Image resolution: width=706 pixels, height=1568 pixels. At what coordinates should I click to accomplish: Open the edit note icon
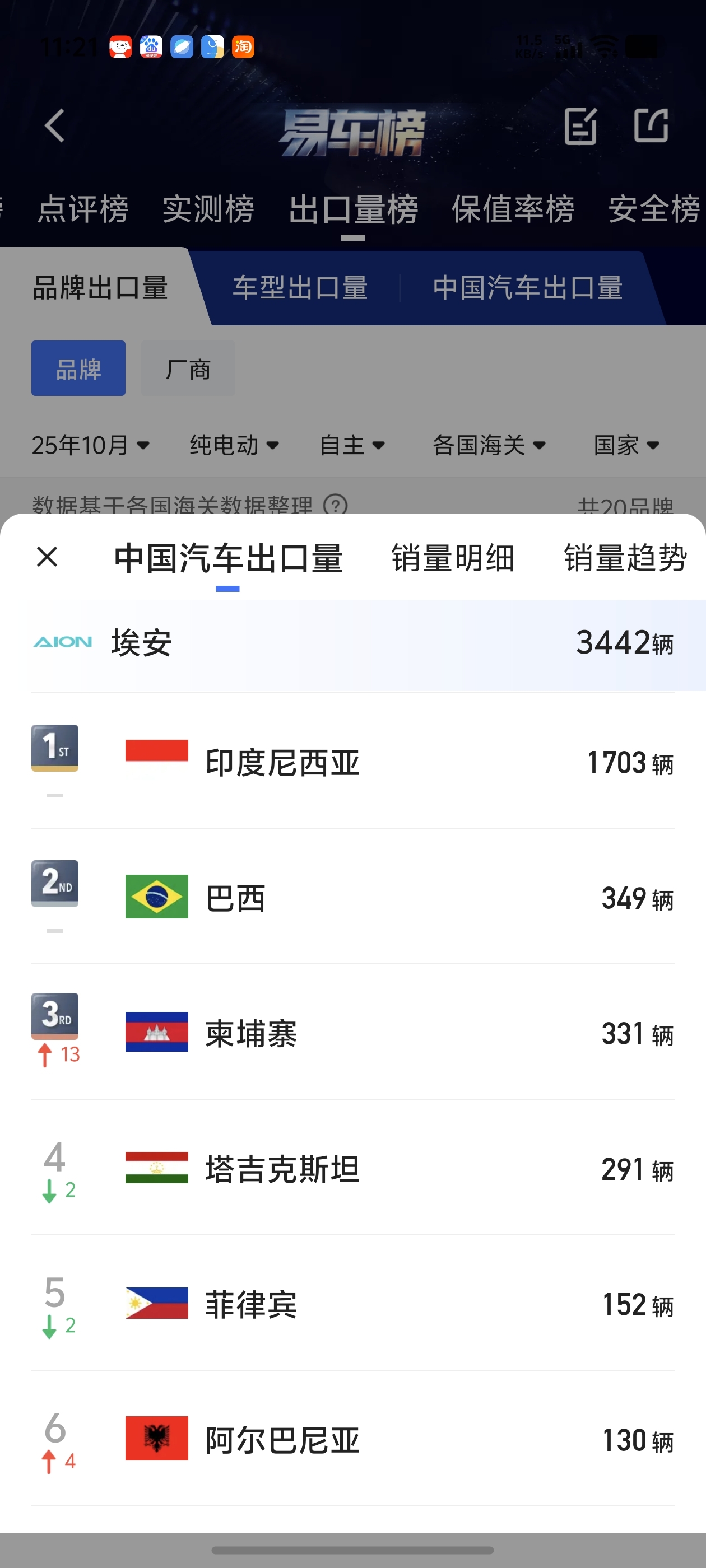pos(580,126)
